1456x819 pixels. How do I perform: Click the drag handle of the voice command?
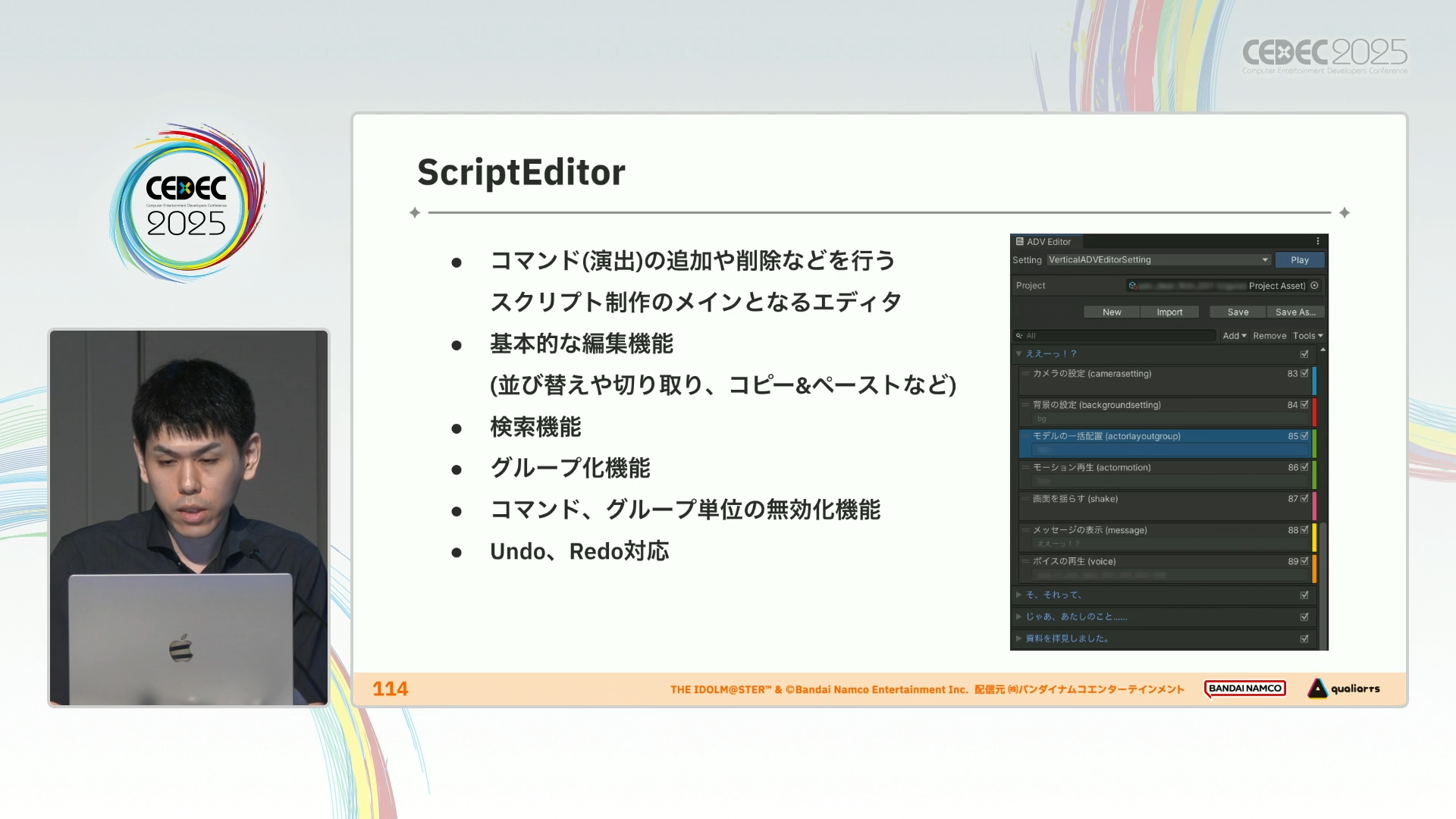1025,561
